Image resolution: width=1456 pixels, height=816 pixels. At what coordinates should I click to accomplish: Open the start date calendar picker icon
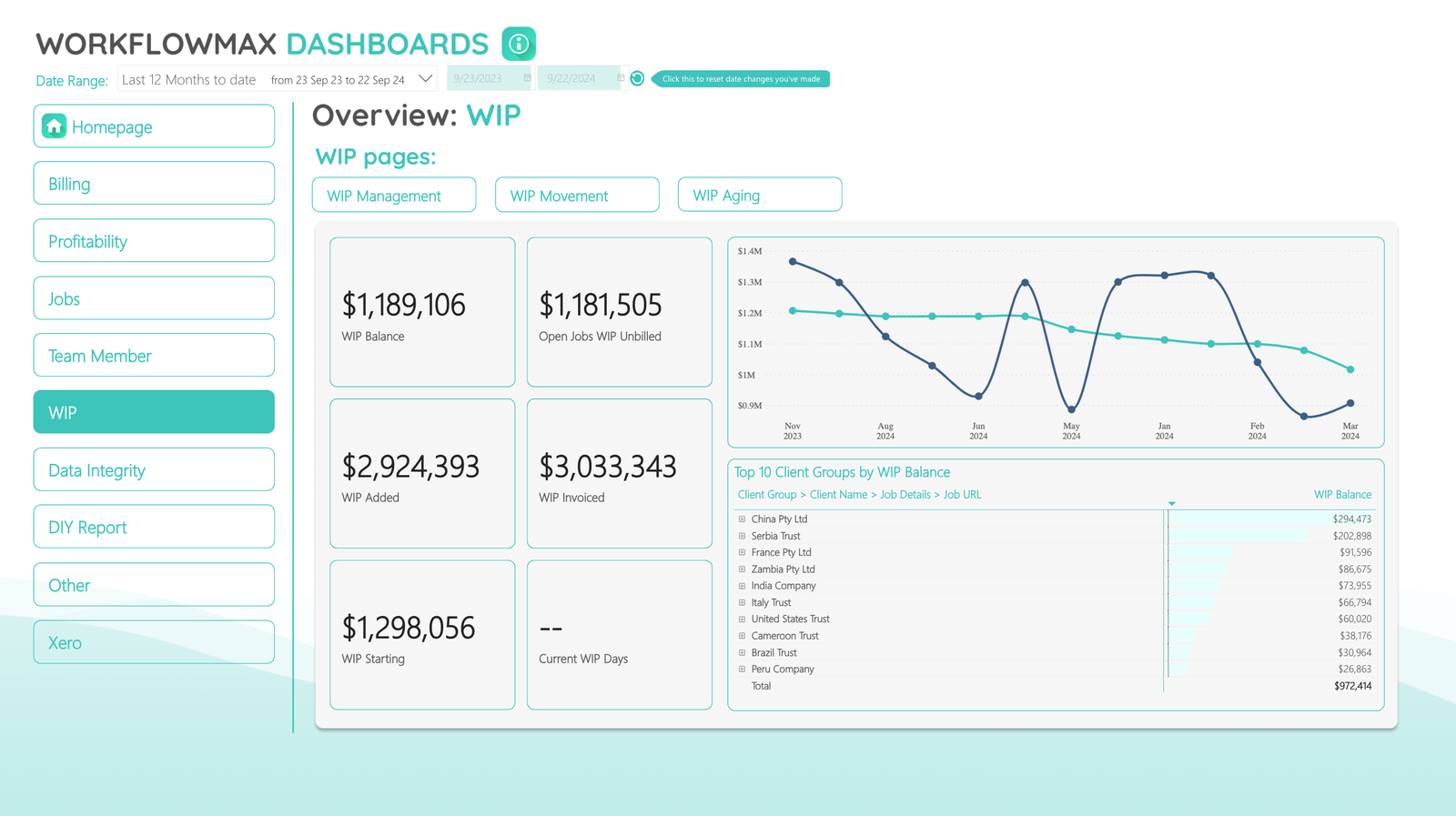527,78
